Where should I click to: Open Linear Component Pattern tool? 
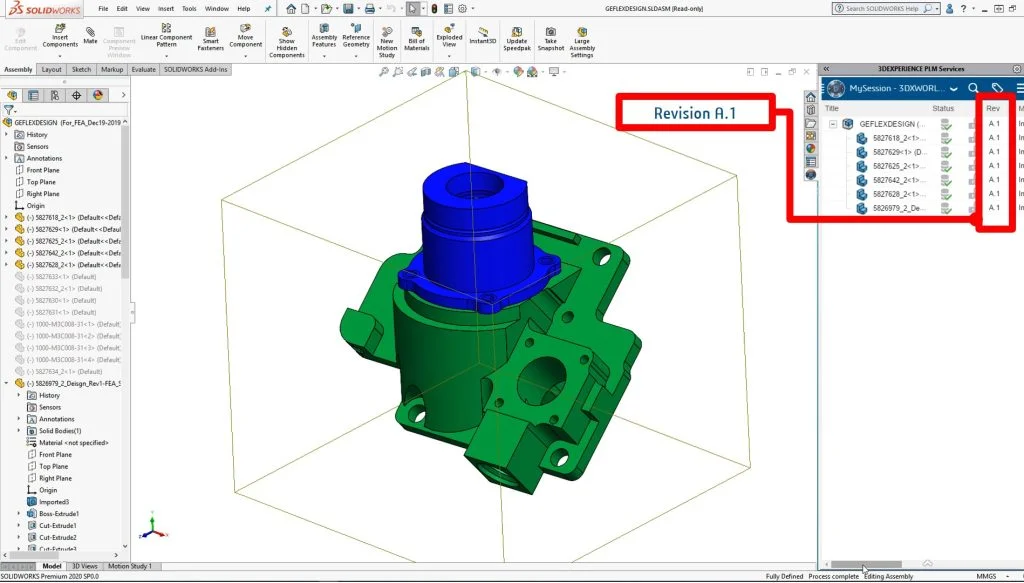coord(166,37)
